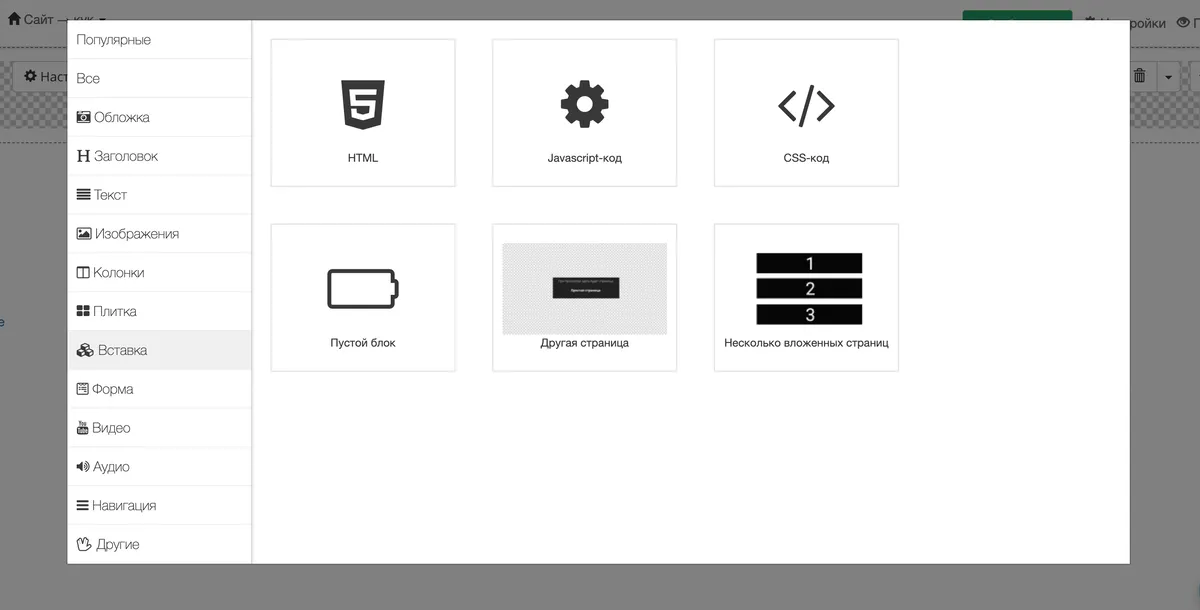
Task: Click the eye preview icon at top right
Action: click(1184, 23)
